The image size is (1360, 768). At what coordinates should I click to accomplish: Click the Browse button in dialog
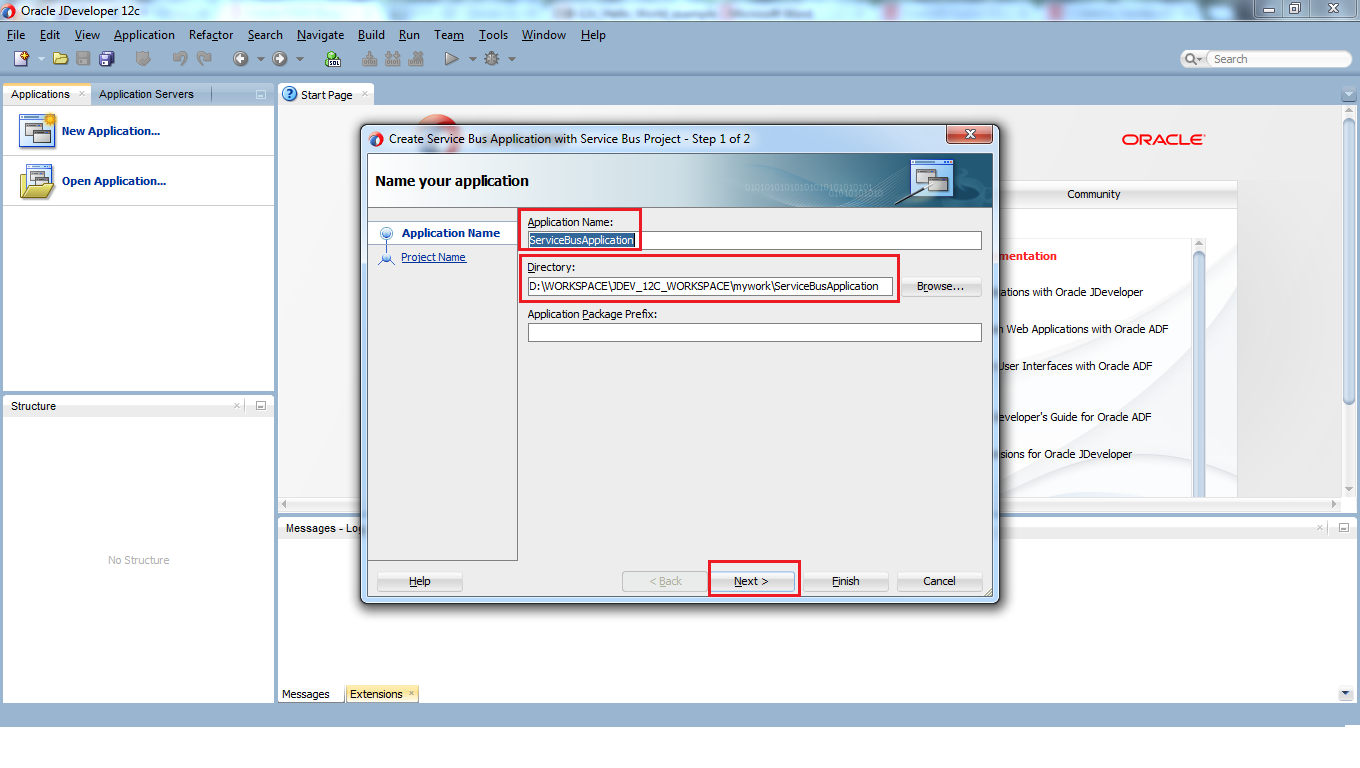tap(940, 286)
